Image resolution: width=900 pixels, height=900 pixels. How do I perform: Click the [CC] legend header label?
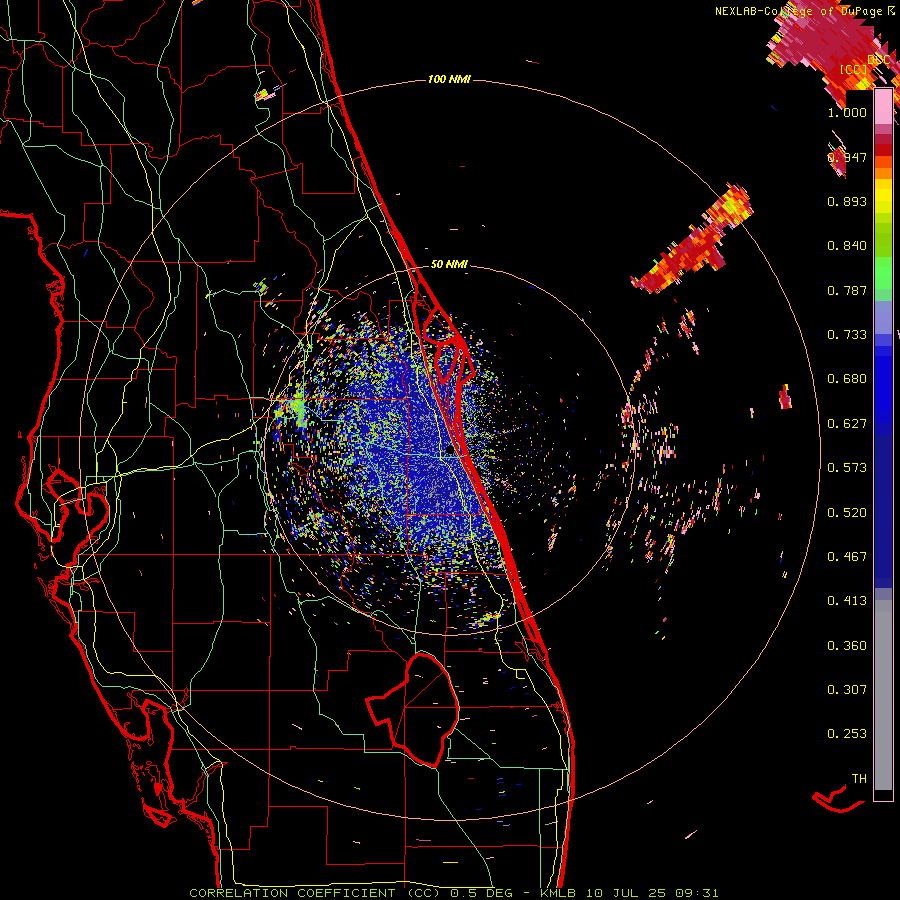tap(854, 69)
